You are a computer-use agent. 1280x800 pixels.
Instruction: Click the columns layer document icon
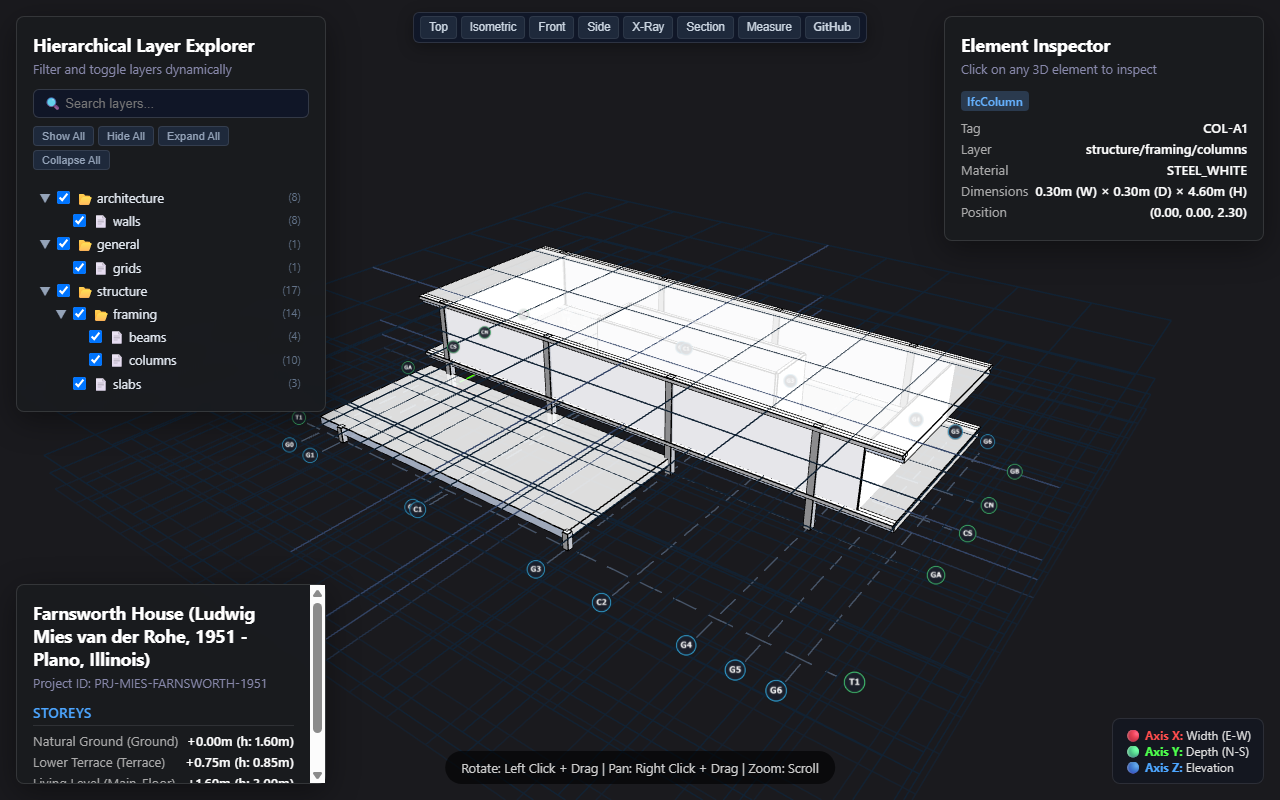117,361
